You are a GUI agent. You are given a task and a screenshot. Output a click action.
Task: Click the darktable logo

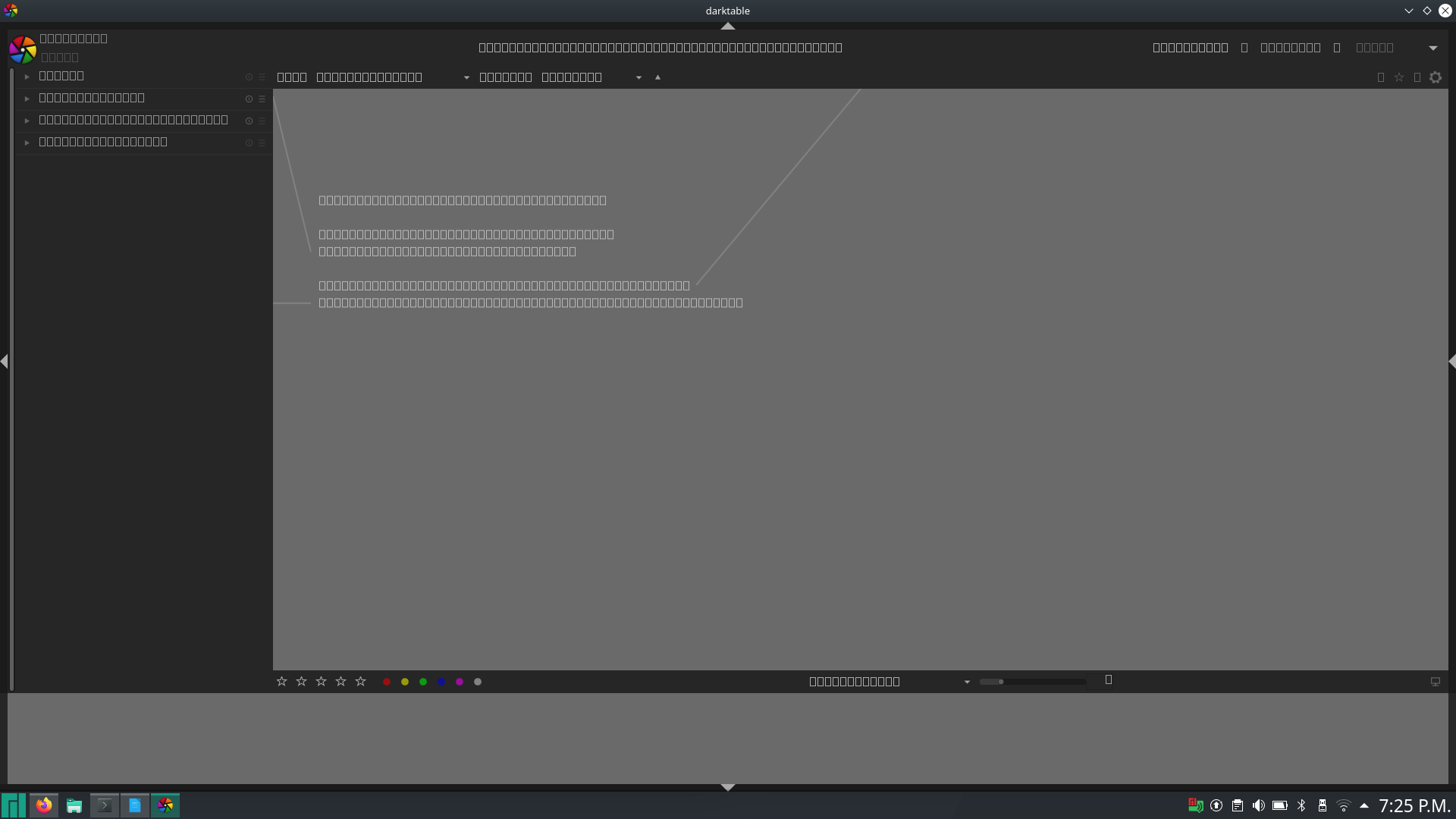(23, 49)
